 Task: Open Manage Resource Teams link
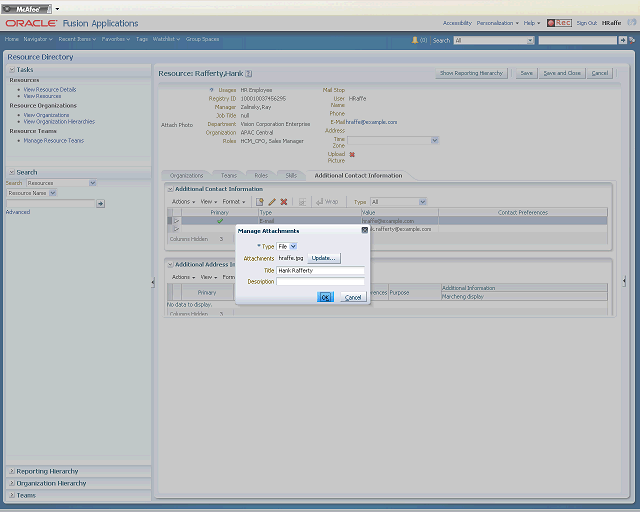(53, 140)
